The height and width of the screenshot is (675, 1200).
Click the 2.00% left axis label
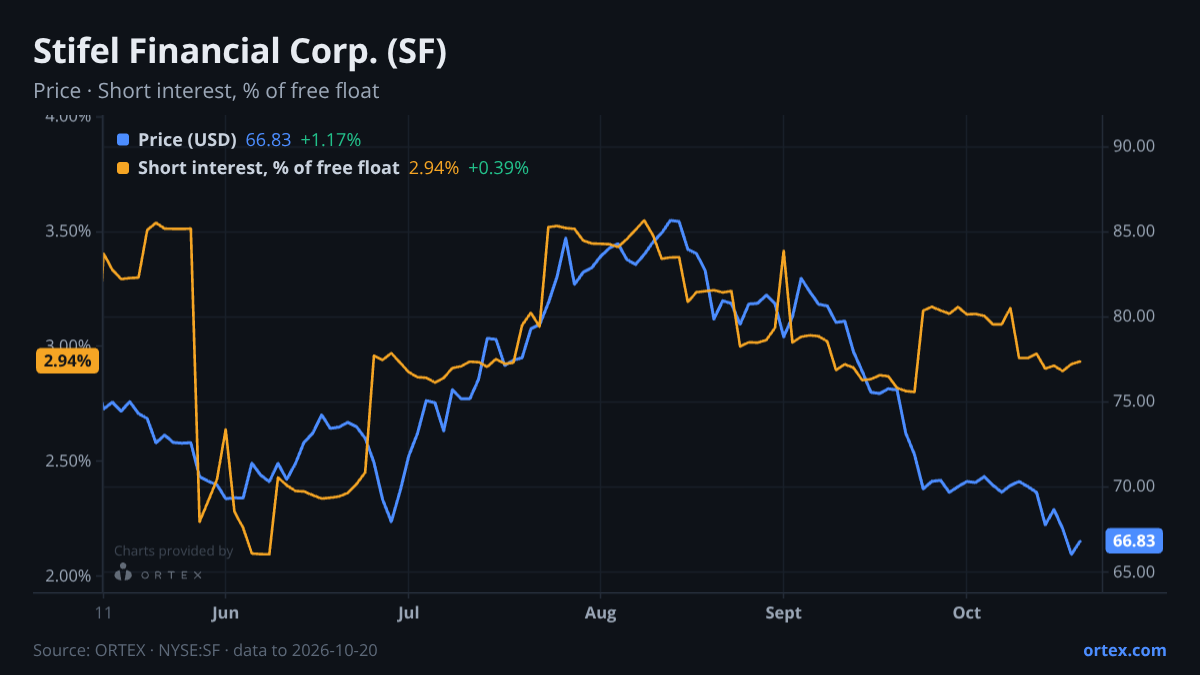pyautogui.click(x=67, y=576)
